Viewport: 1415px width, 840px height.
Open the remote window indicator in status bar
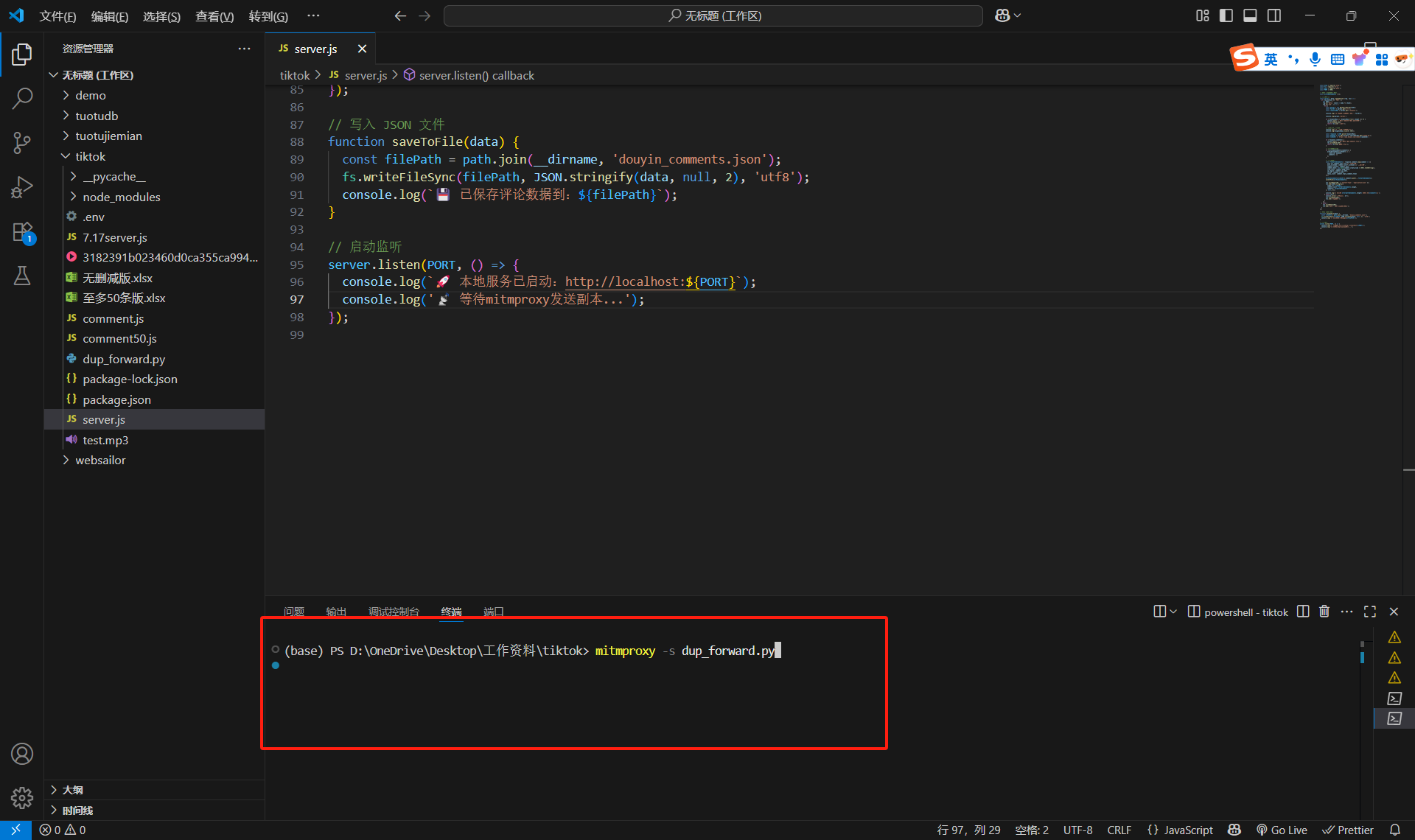[x=15, y=830]
